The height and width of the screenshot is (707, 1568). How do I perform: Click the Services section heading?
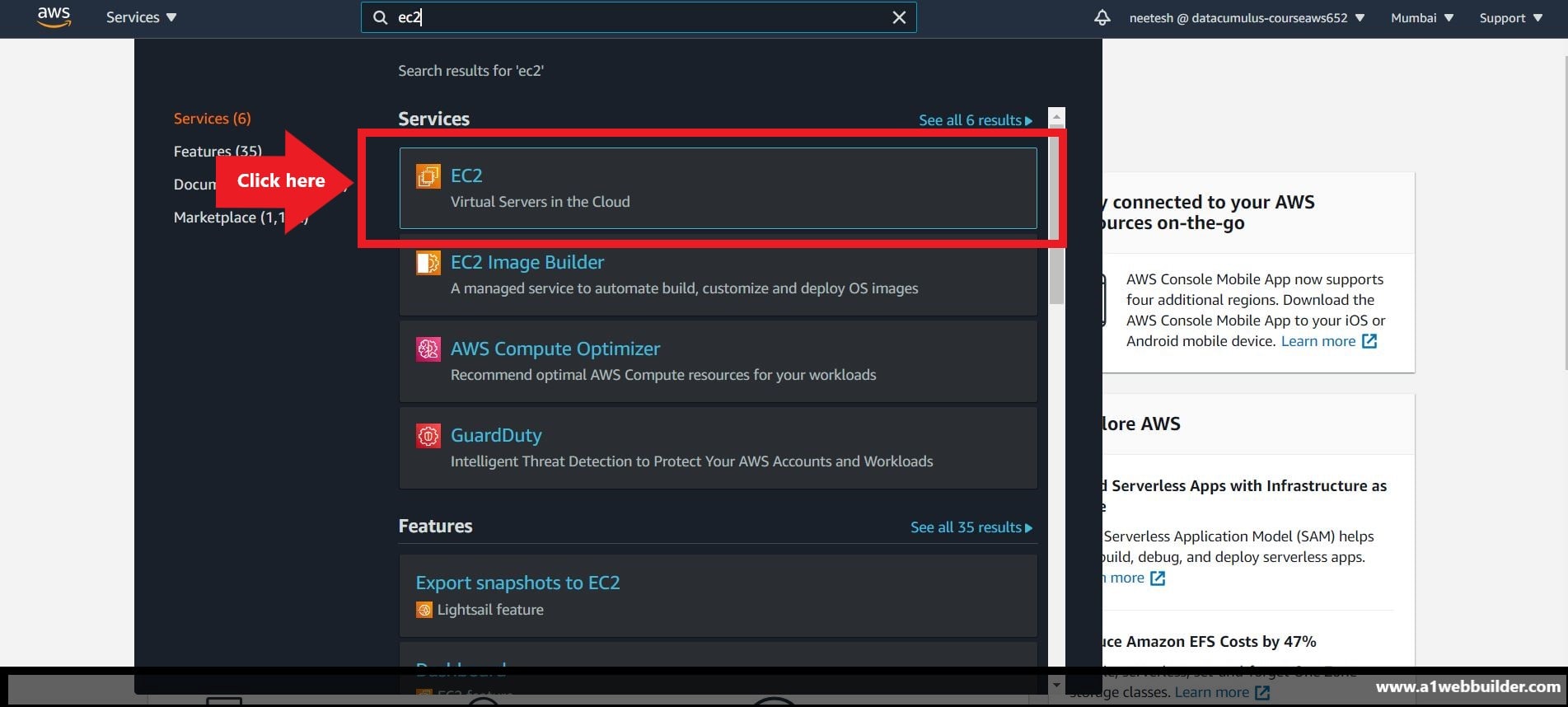pyautogui.click(x=434, y=119)
